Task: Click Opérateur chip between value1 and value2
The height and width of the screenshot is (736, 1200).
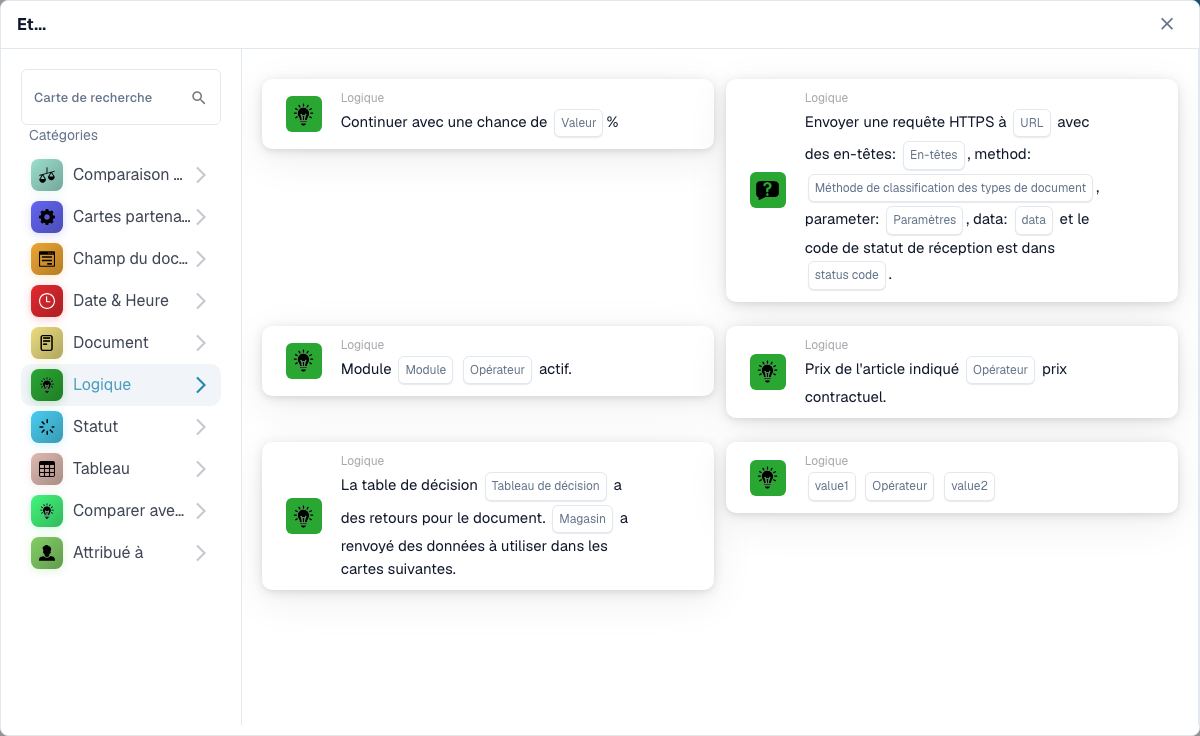Action: point(900,486)
